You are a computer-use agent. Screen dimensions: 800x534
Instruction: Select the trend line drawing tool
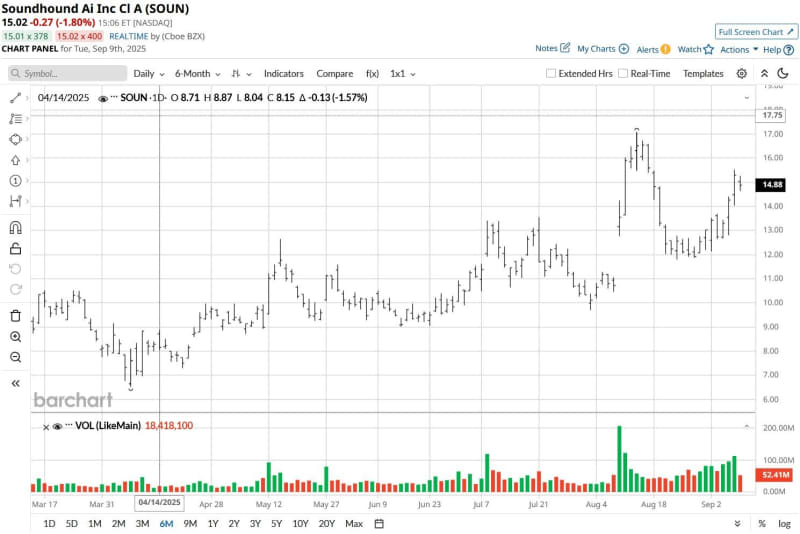[15, 98]
